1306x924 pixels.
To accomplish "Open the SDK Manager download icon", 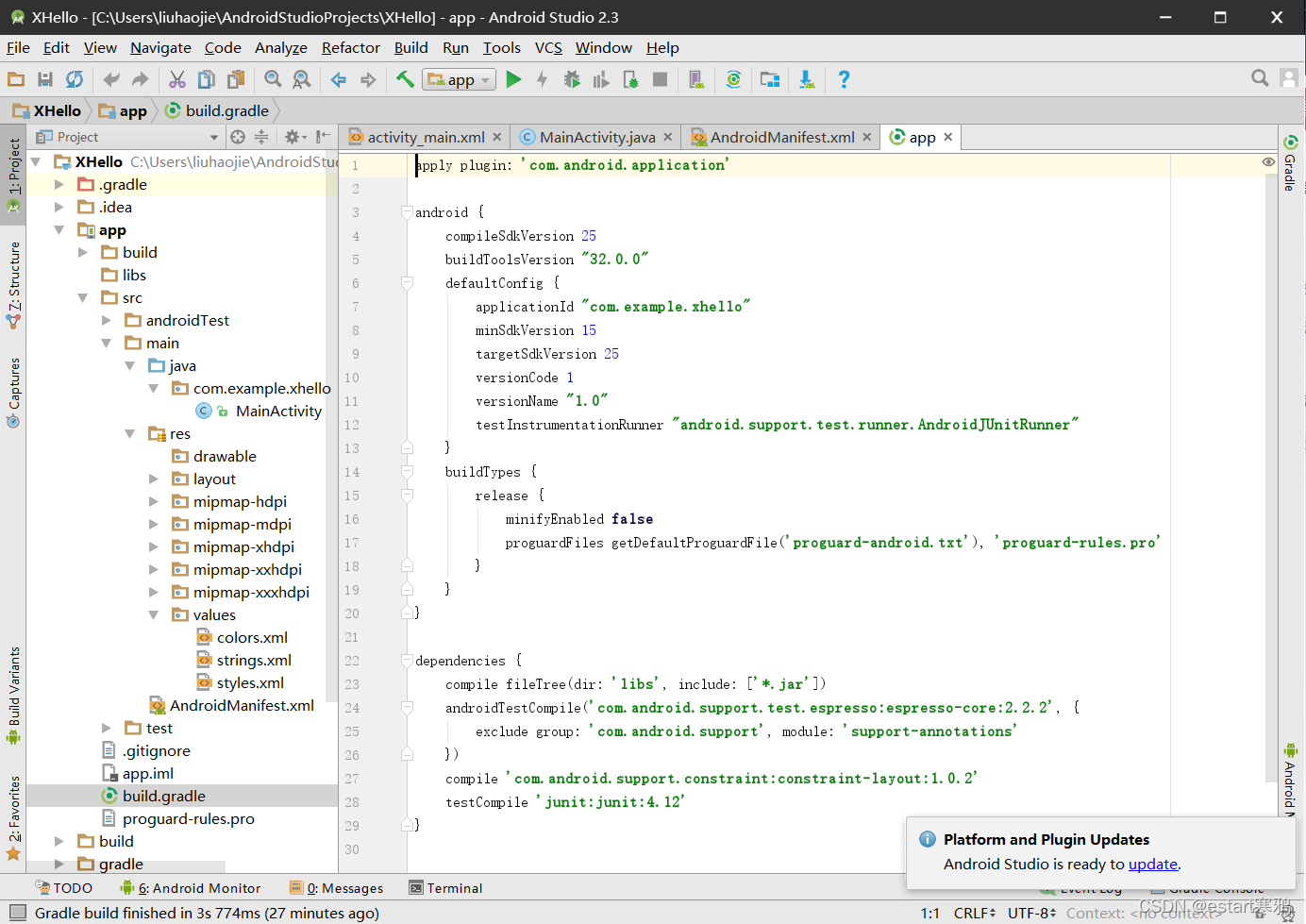I will (807, 80).
